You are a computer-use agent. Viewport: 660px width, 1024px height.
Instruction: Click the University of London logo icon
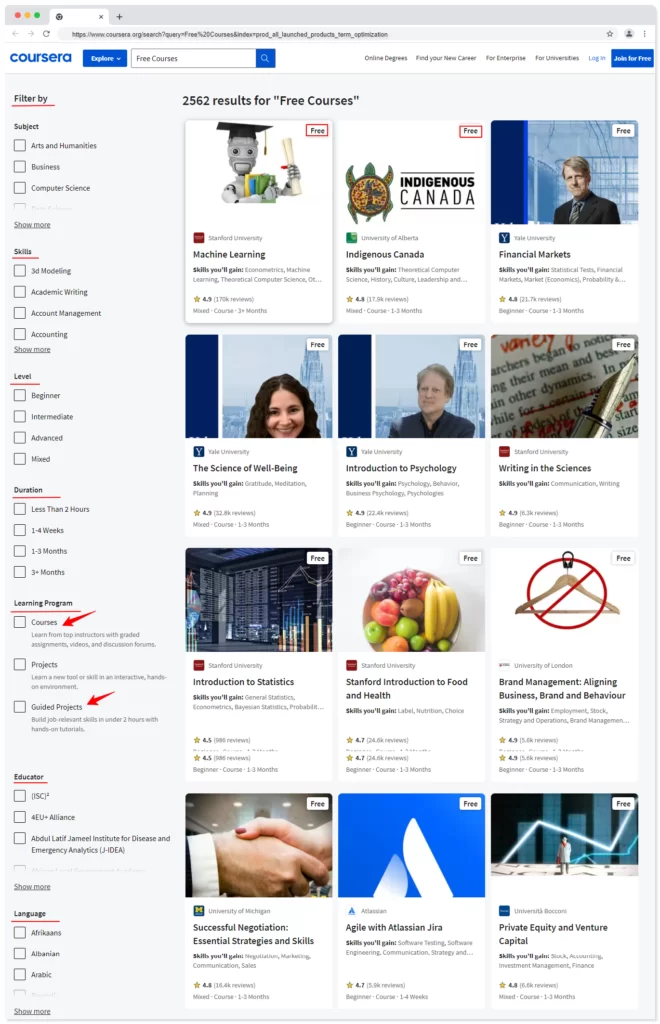pos(504,665)
